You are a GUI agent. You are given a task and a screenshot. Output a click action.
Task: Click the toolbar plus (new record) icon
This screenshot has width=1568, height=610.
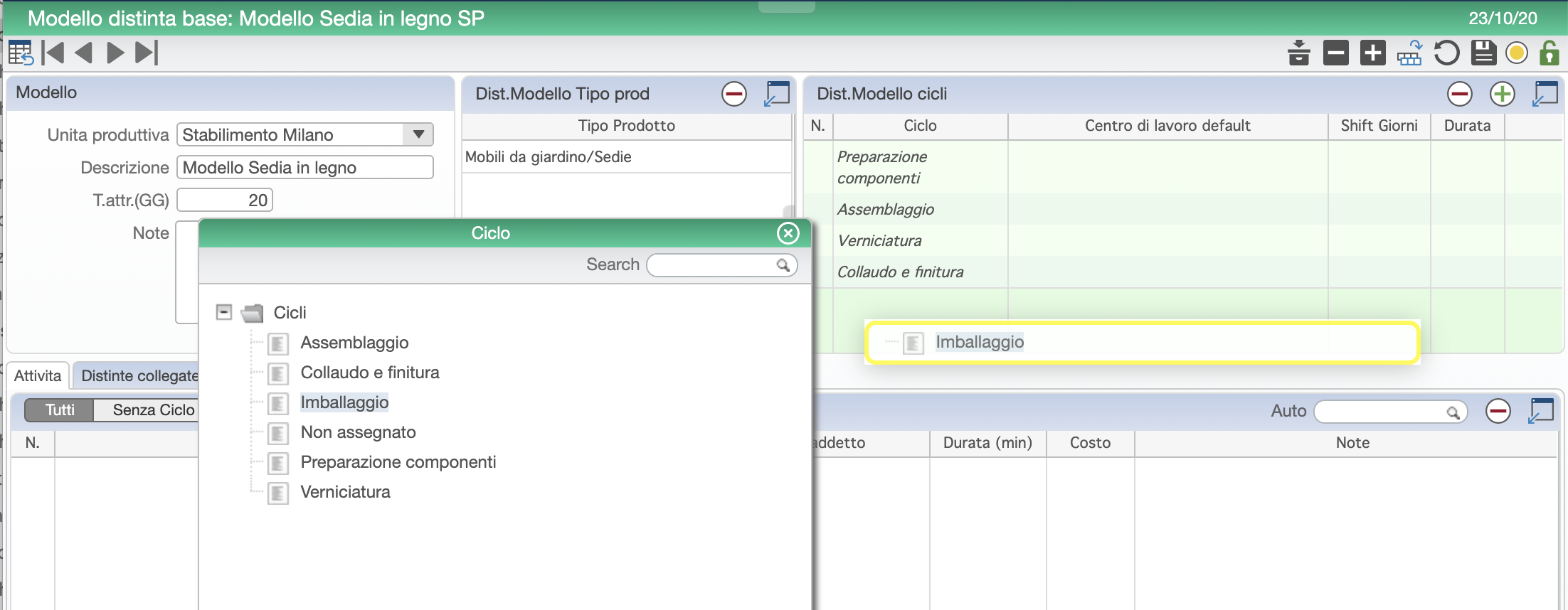(x=1373, y=53)
